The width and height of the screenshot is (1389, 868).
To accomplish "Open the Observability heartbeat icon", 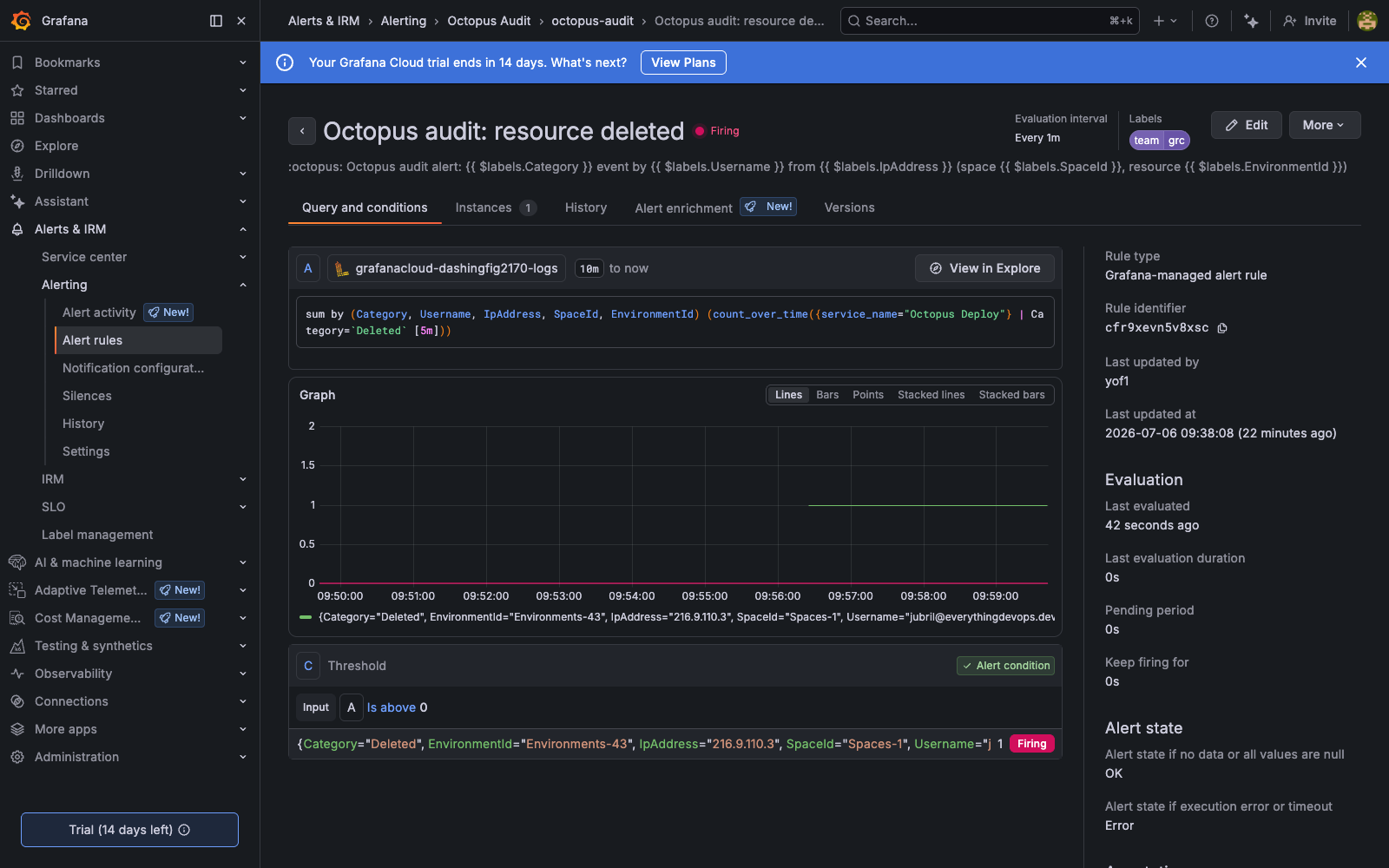I will [17, 674].
